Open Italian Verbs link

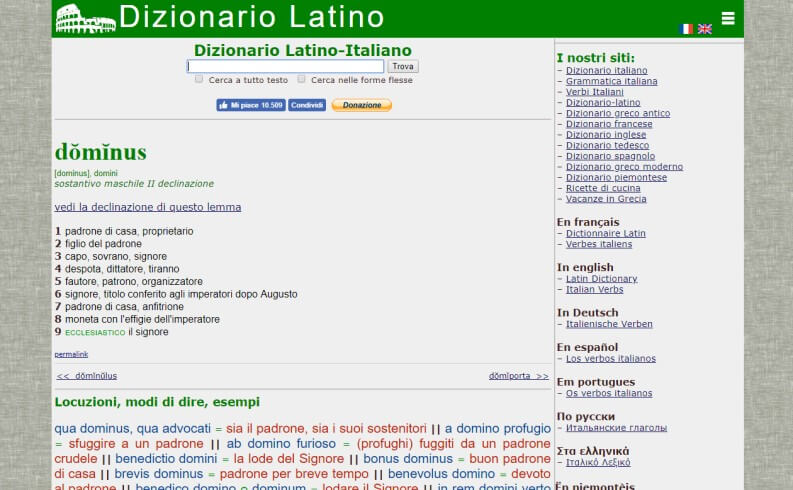click(x=594, y=289)
